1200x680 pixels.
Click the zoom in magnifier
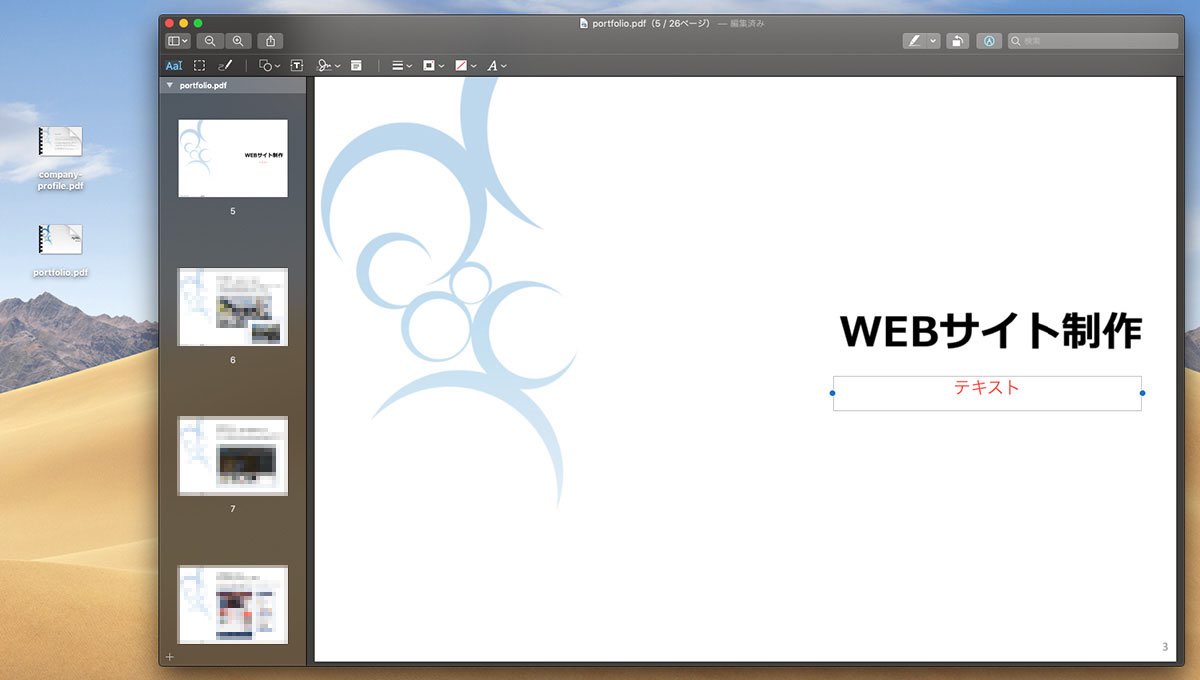click(x=238, y=41)
